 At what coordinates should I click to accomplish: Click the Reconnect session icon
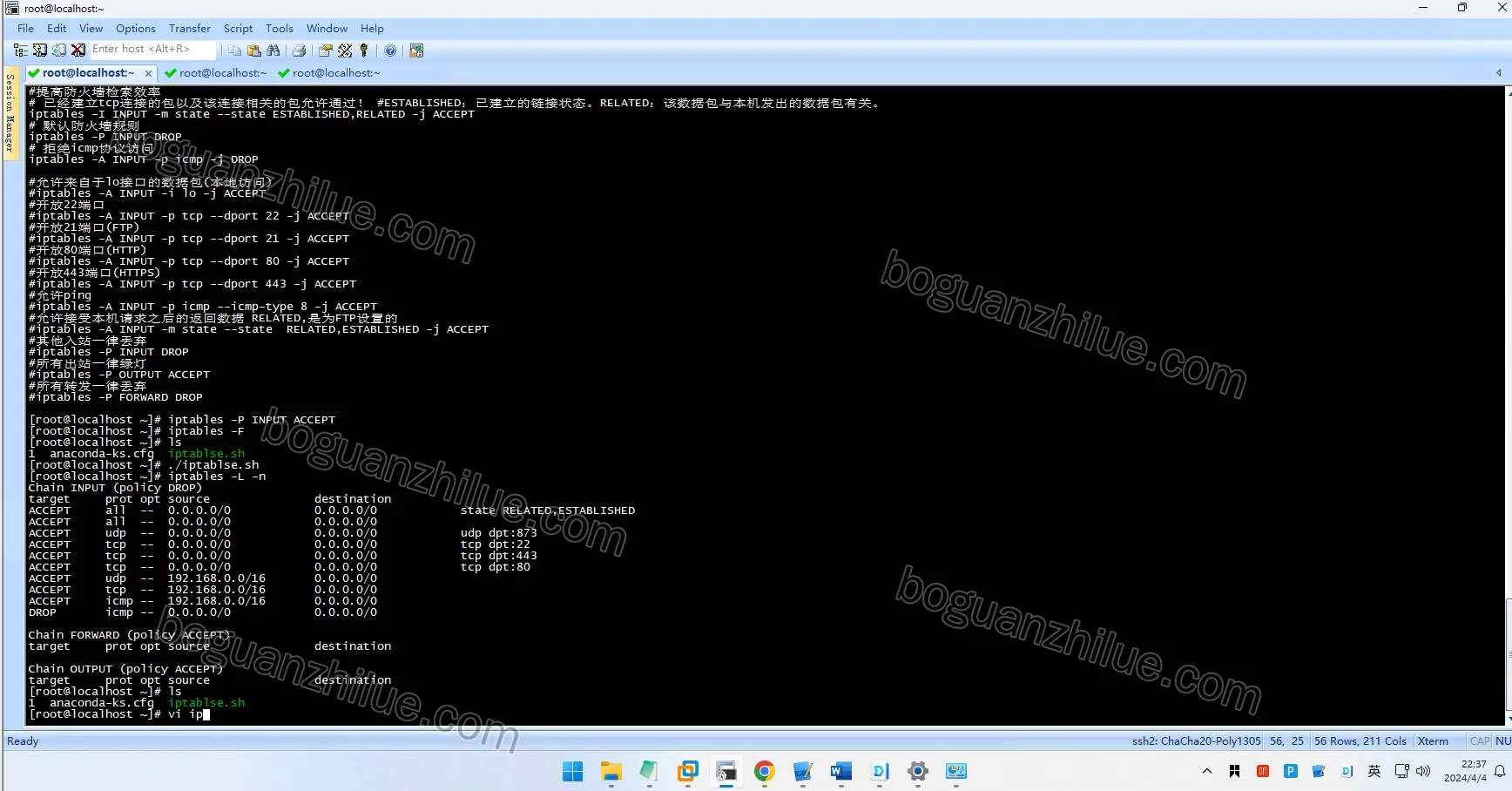[59, 51]
